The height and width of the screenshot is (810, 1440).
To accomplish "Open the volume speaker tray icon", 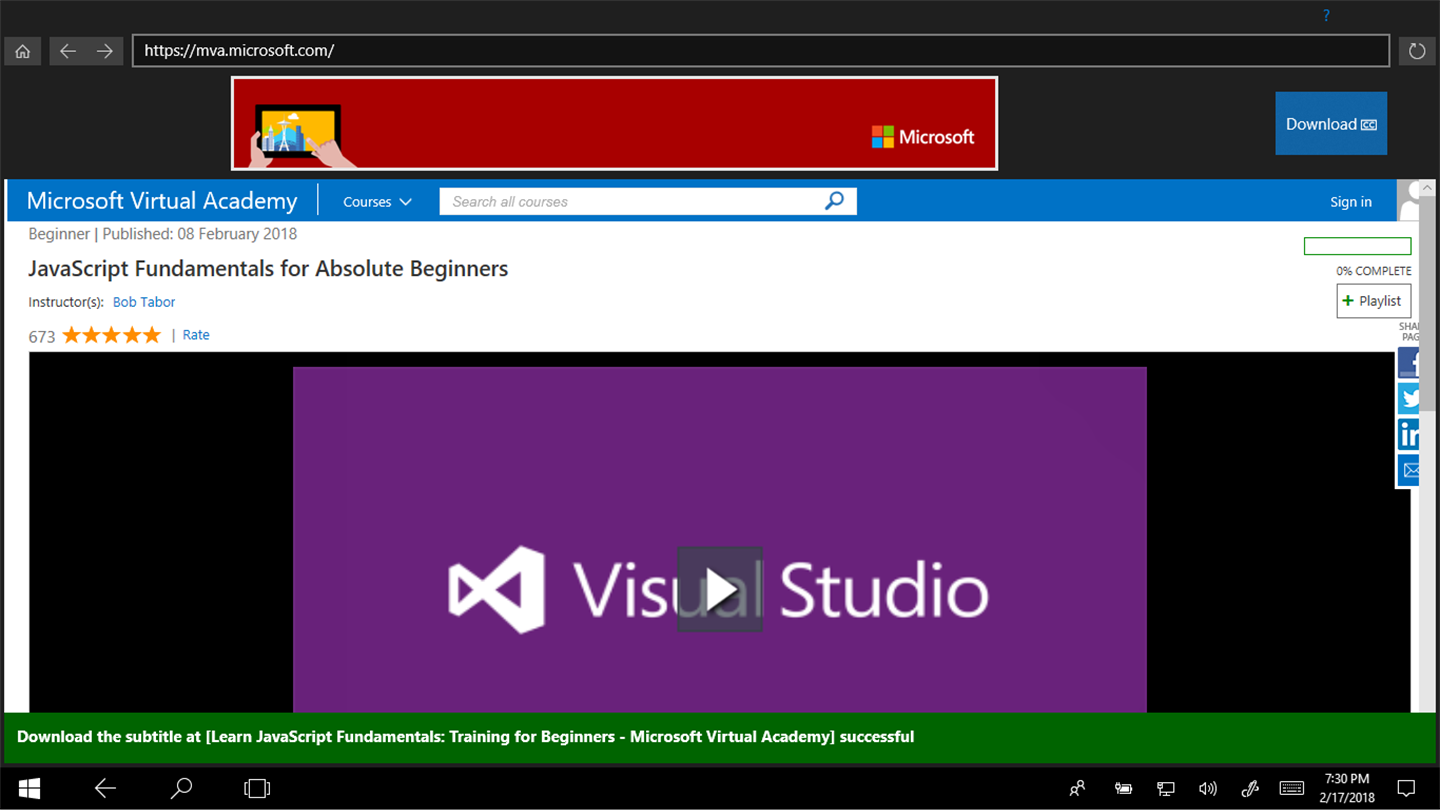I will 1208,788.
